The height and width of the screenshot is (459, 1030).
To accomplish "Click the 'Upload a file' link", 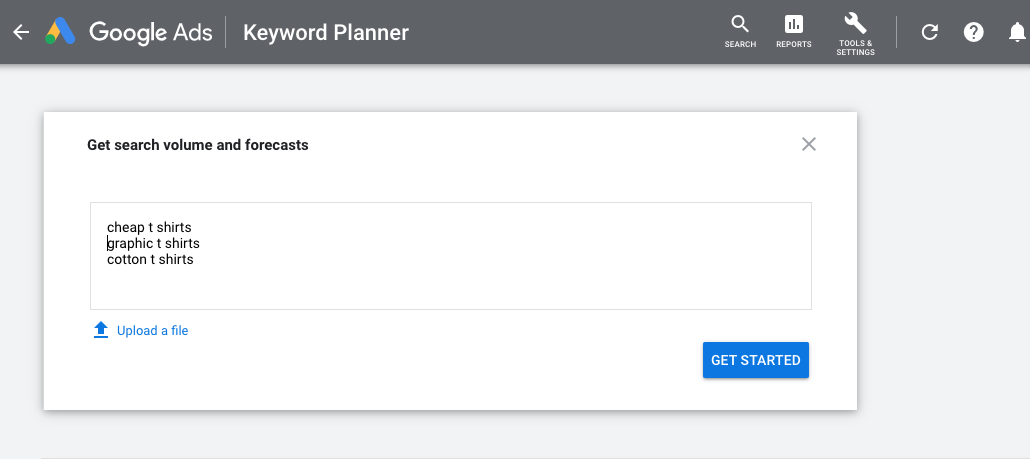I will [x=152, y=330].
